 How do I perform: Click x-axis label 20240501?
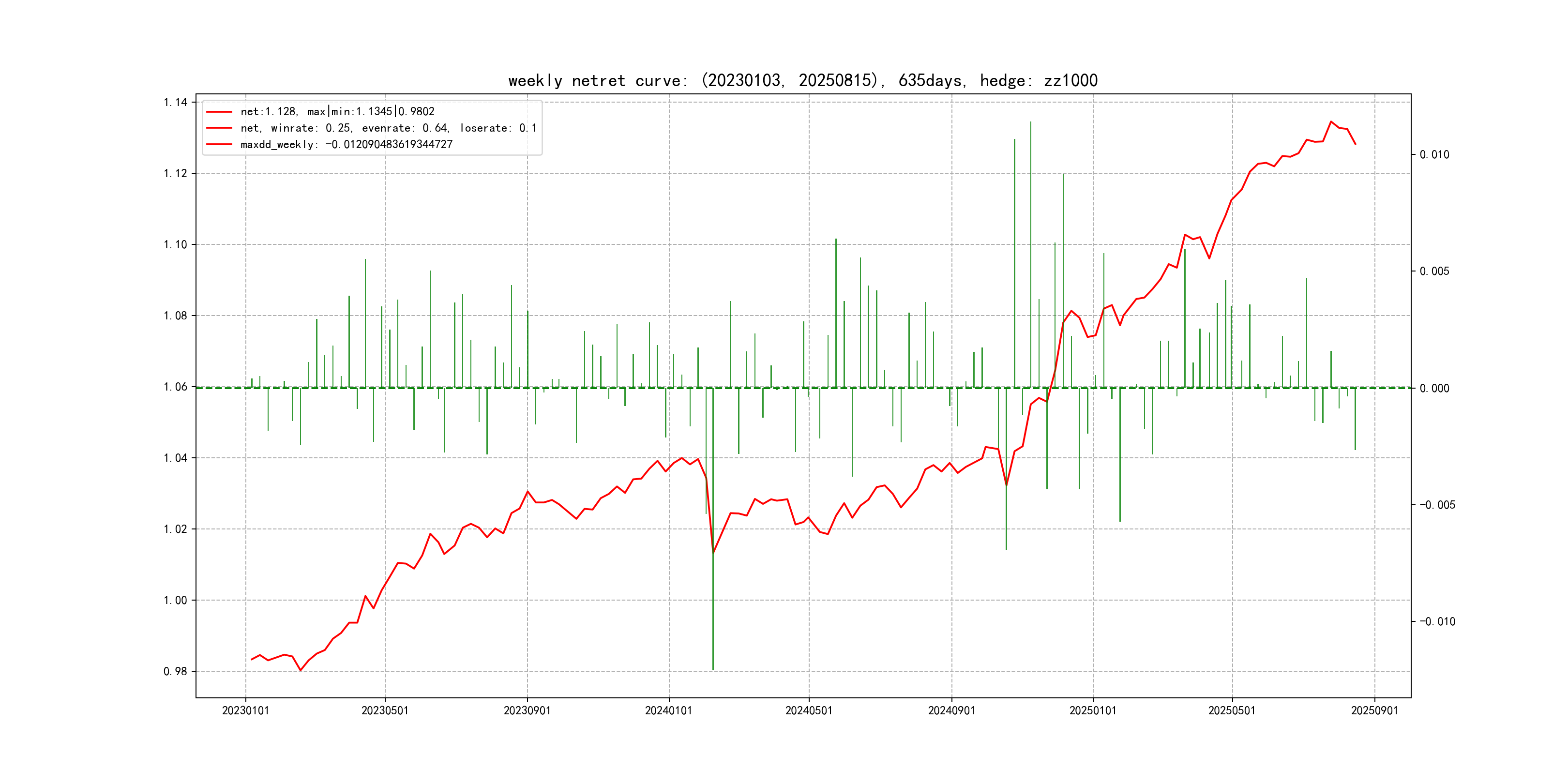pos(808,710)
